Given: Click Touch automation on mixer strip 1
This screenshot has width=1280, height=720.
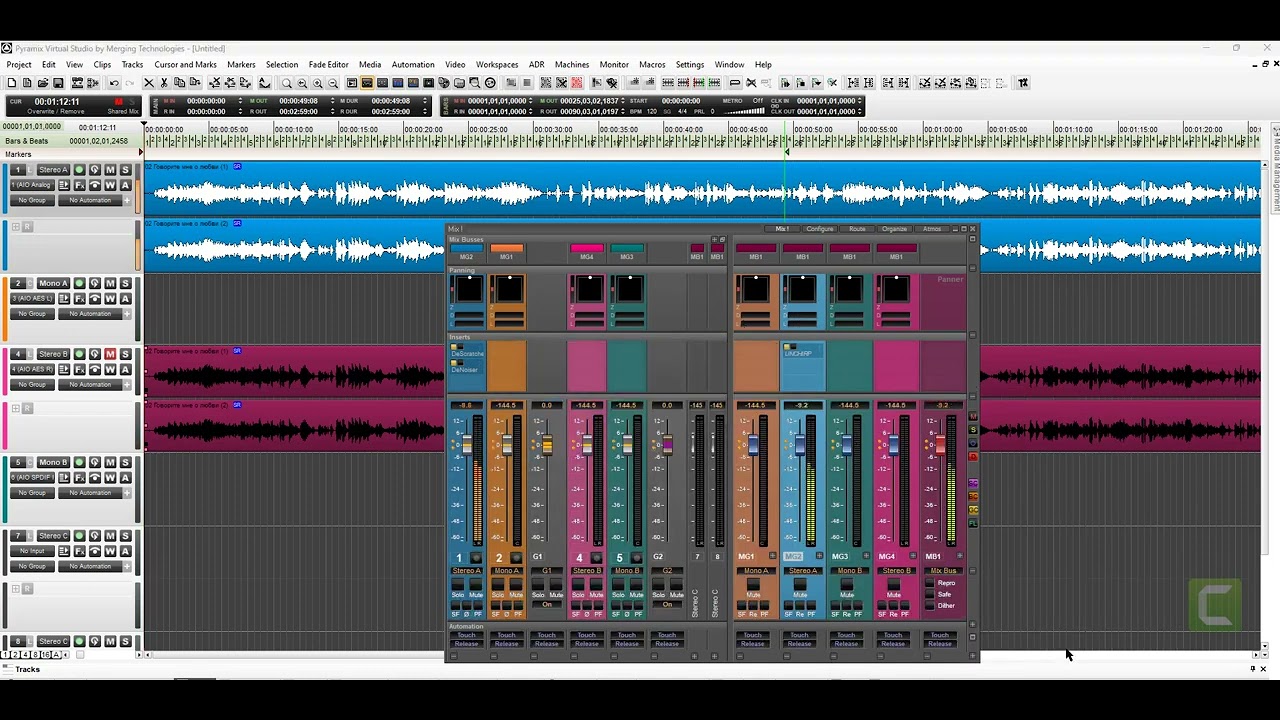Looking at the screenshot, I should click(466, 635).
